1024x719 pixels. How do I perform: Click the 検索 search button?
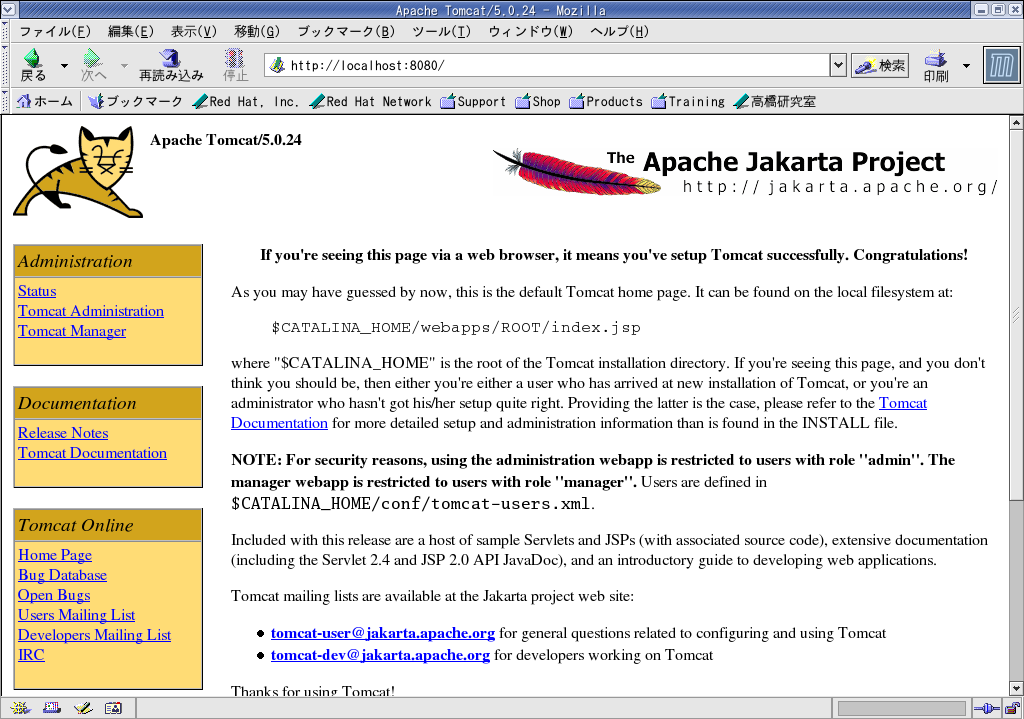880,65
